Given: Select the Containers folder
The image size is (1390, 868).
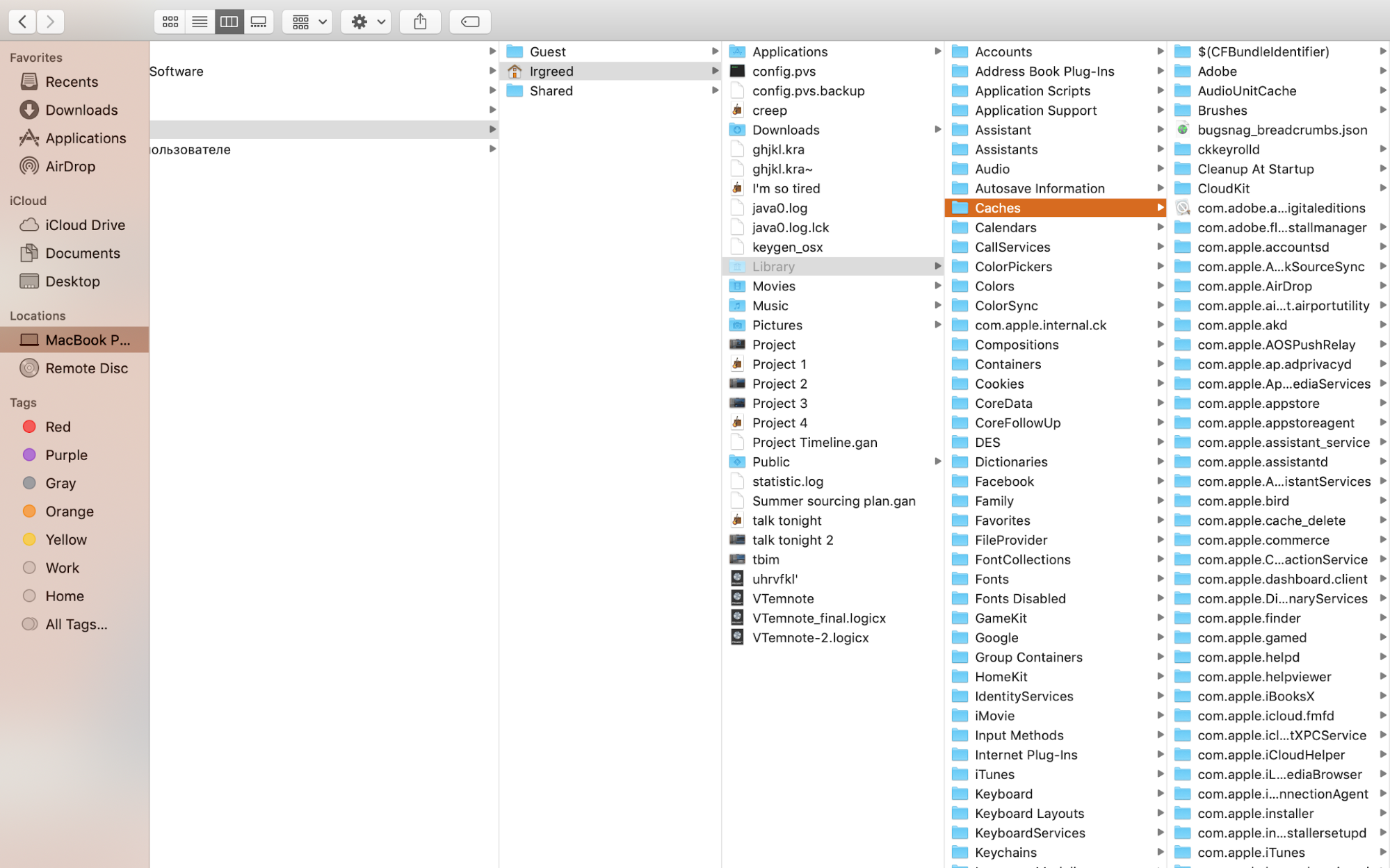Looking at the screenshot, I should [1056, 364].
